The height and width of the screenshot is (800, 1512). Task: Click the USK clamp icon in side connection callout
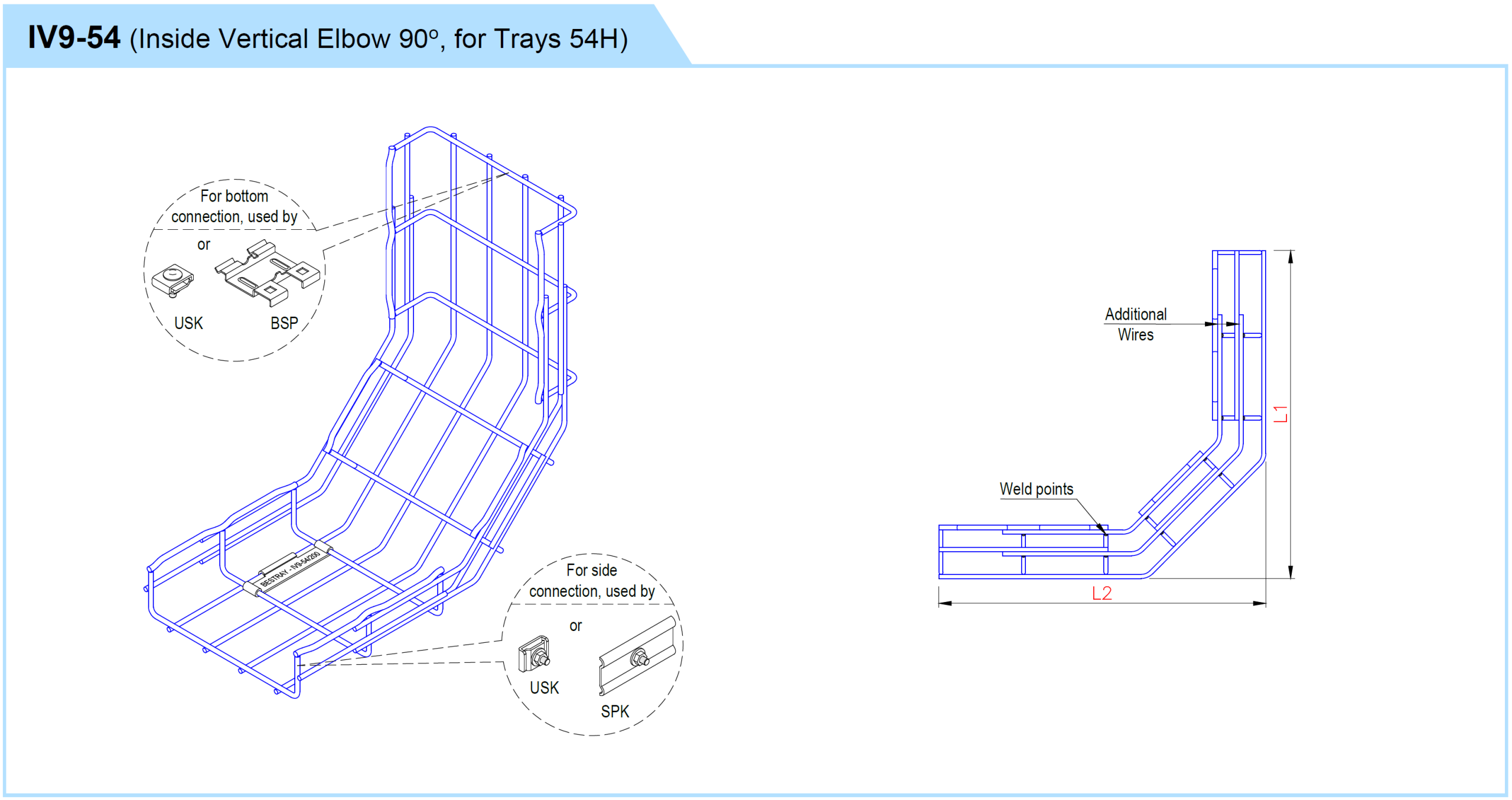coord(534,654)
